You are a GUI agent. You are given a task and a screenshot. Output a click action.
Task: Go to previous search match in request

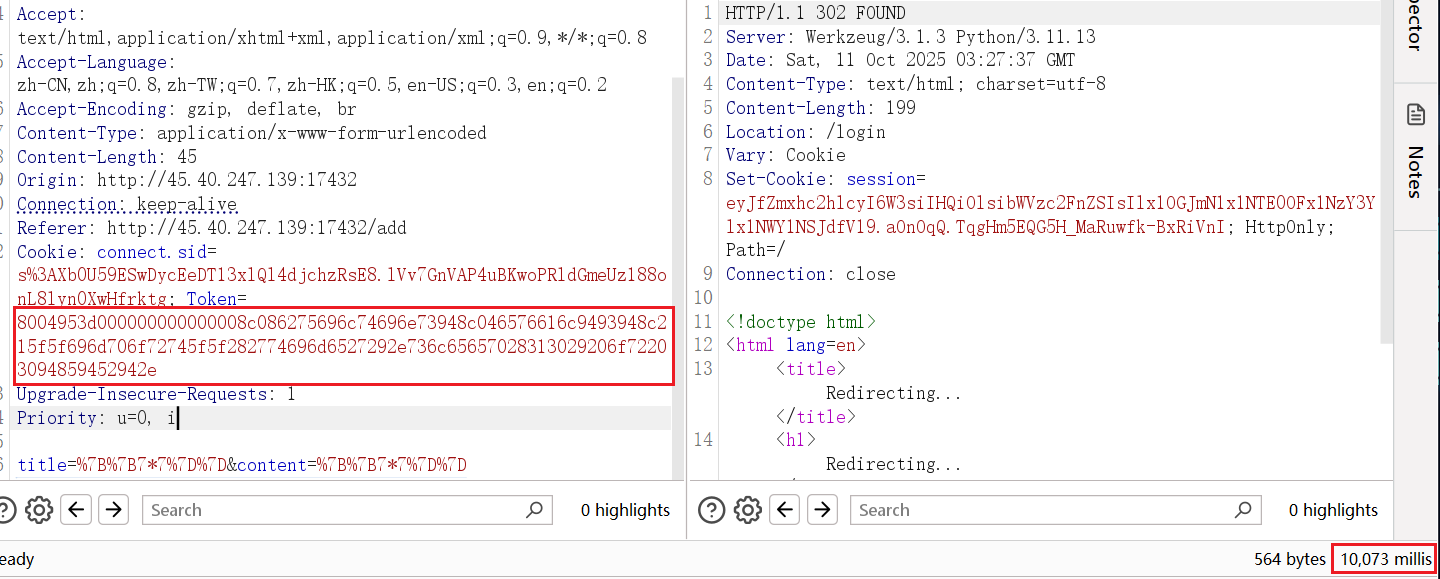(x=77, y=510)
